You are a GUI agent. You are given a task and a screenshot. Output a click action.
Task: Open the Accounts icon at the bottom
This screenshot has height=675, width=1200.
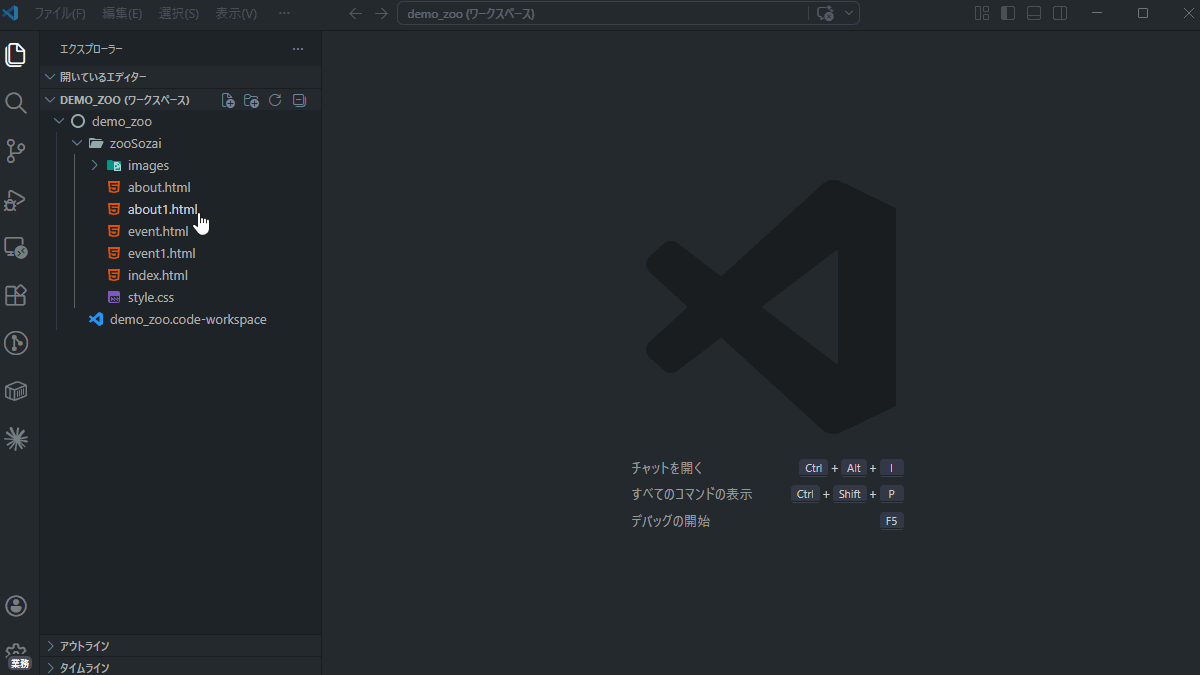point(16,605)
